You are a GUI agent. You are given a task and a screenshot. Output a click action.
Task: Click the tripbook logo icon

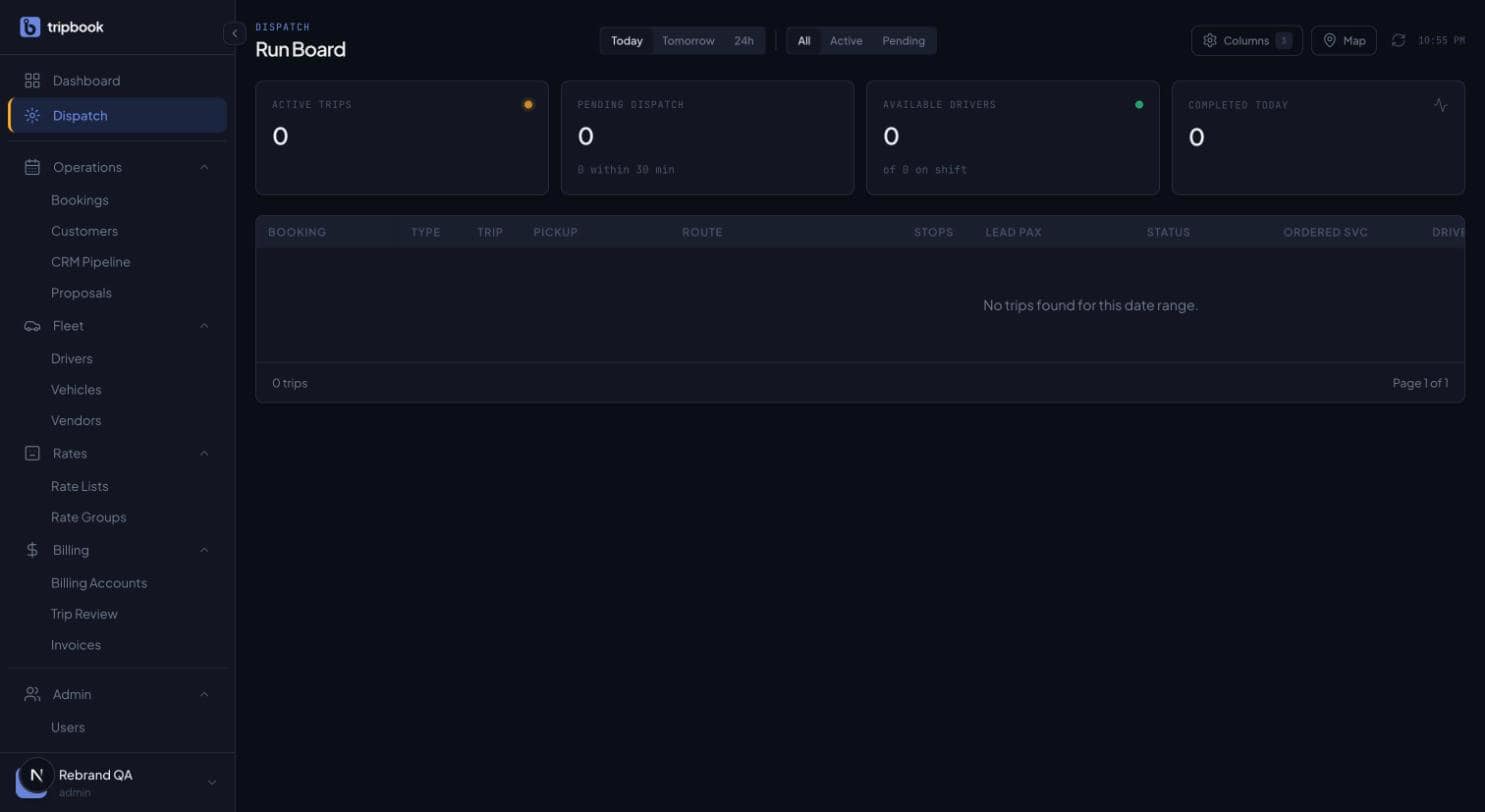(30, 27)
